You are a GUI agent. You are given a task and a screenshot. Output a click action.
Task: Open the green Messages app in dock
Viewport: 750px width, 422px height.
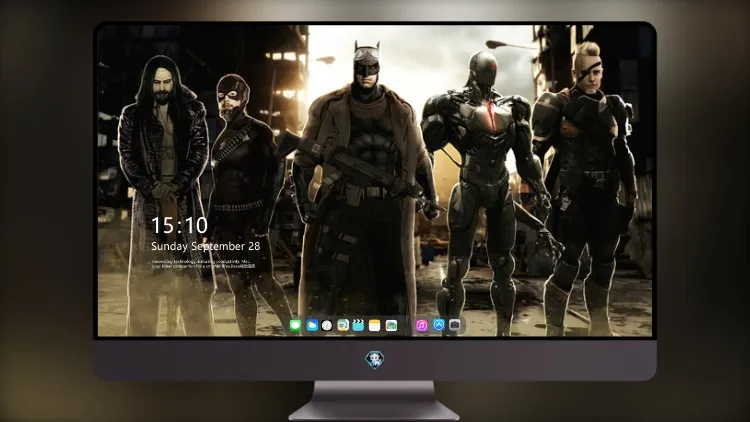tap(295, 325)
